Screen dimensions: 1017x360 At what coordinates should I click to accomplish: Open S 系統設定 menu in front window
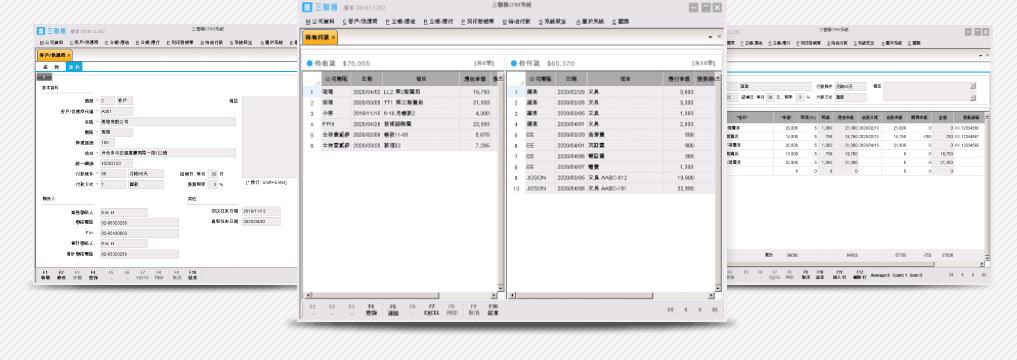click(553, 21)
